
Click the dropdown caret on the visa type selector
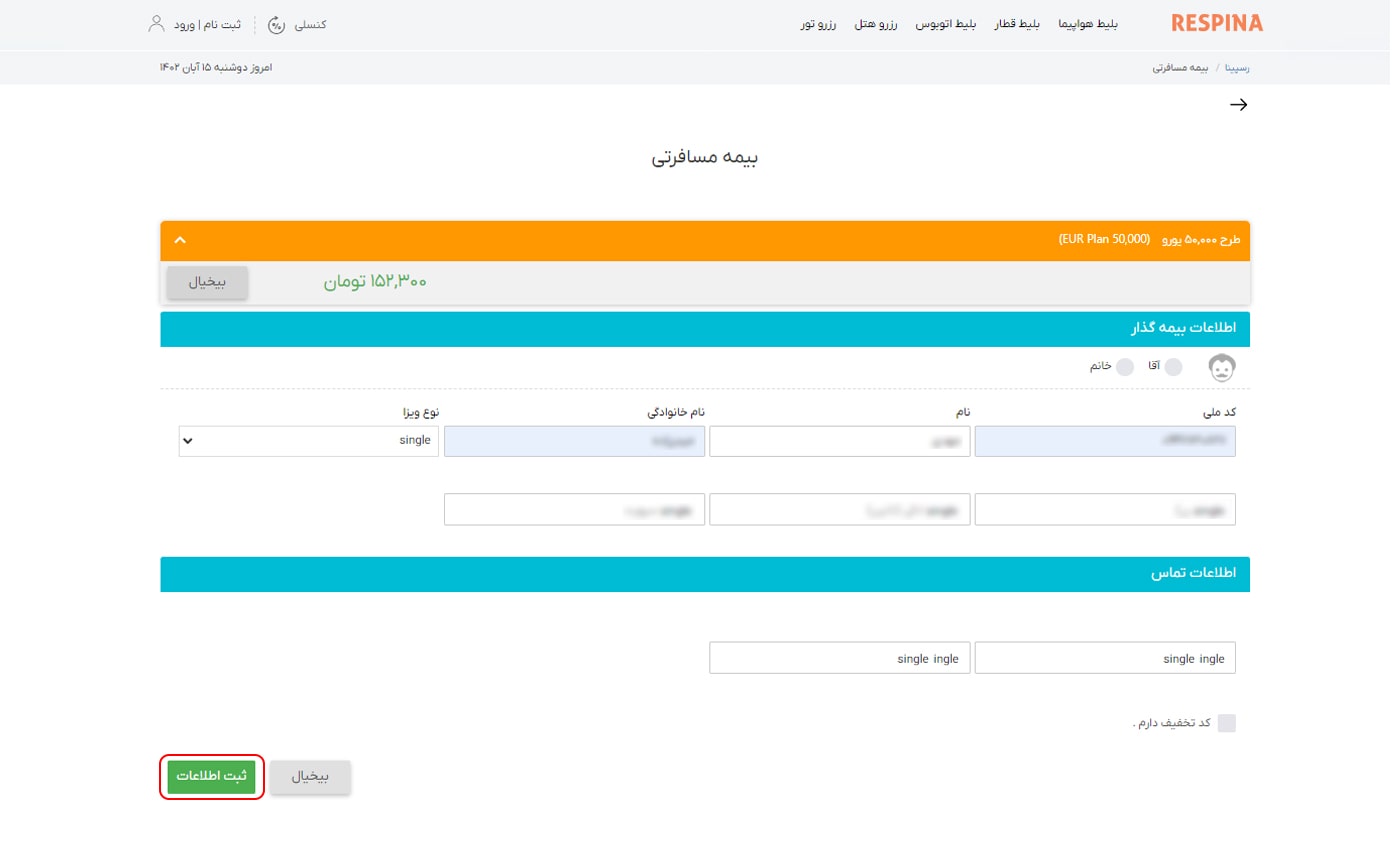click(187, 440)
